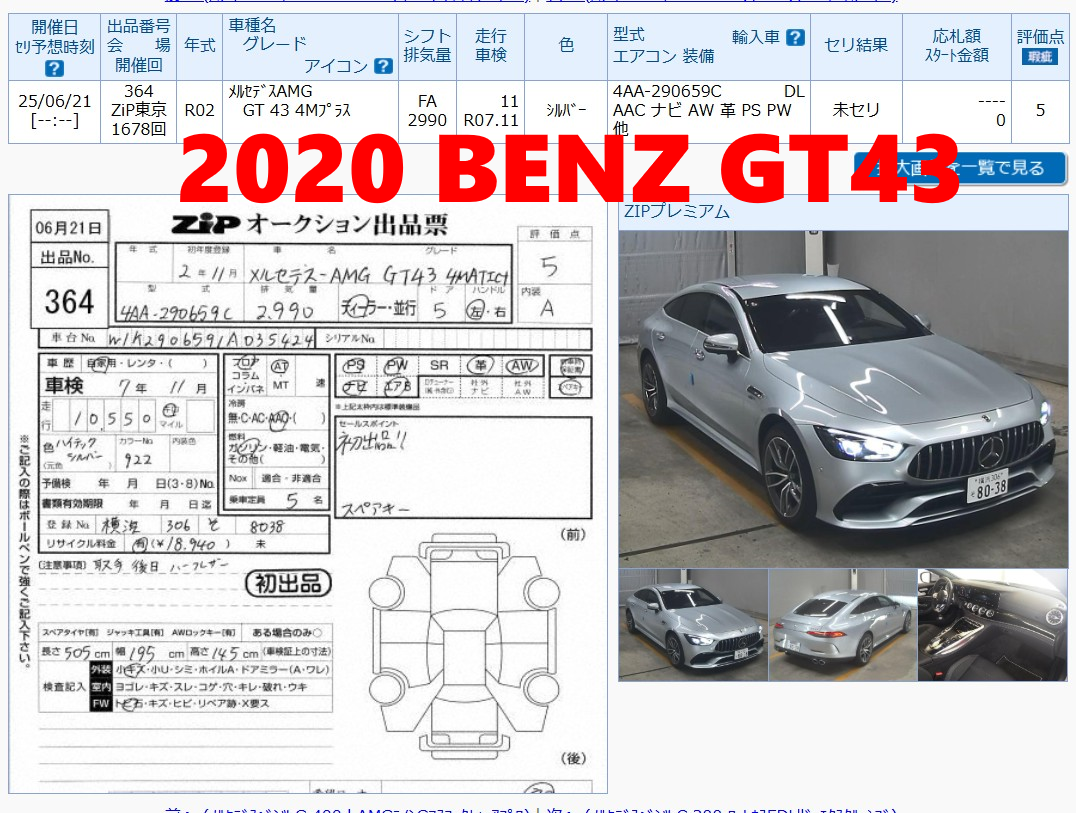Click the color cell シルバー
Viewport: 1076px width, 813px height.
pos(566,110)
